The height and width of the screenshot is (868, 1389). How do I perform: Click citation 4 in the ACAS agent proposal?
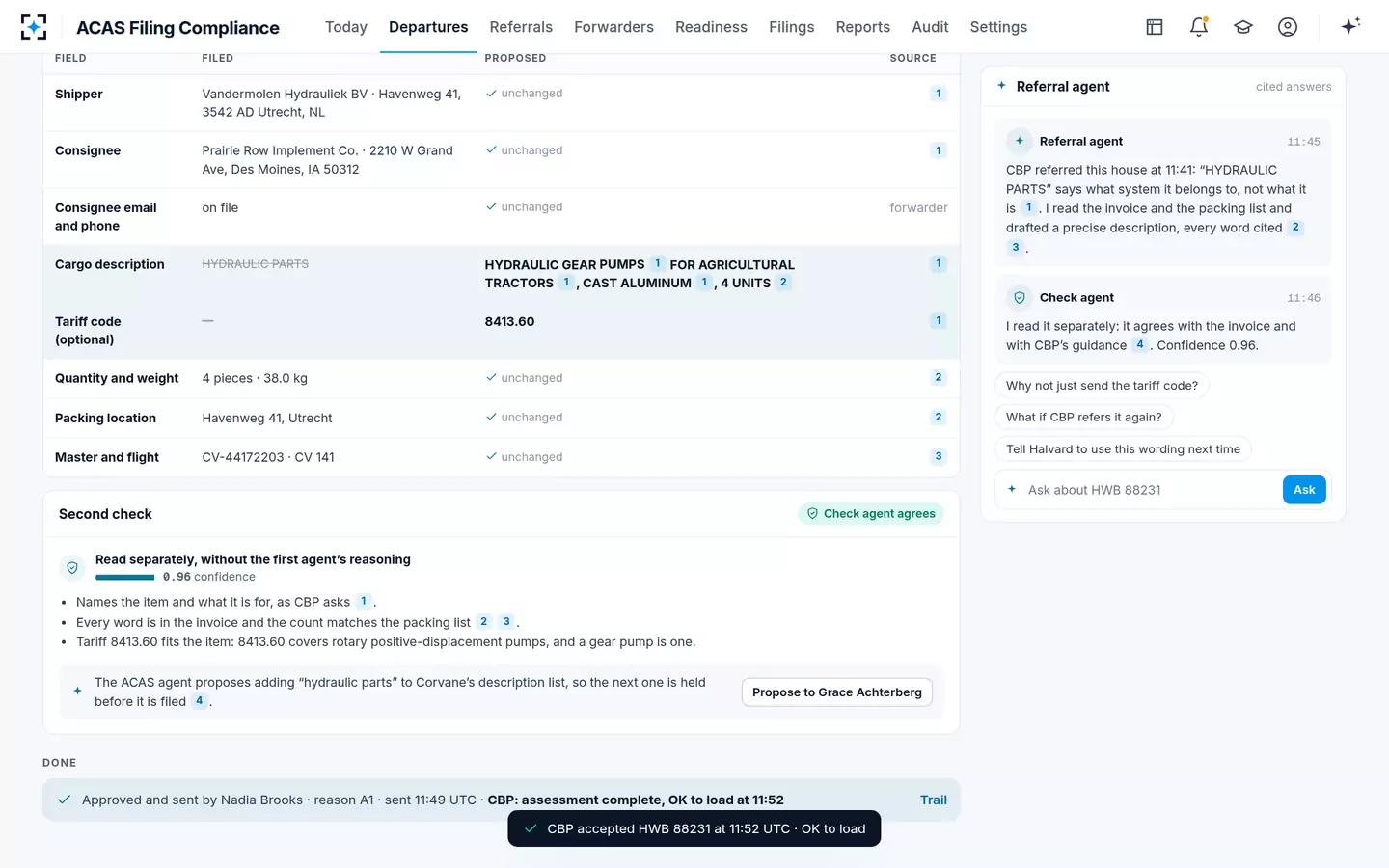point(200,701)
